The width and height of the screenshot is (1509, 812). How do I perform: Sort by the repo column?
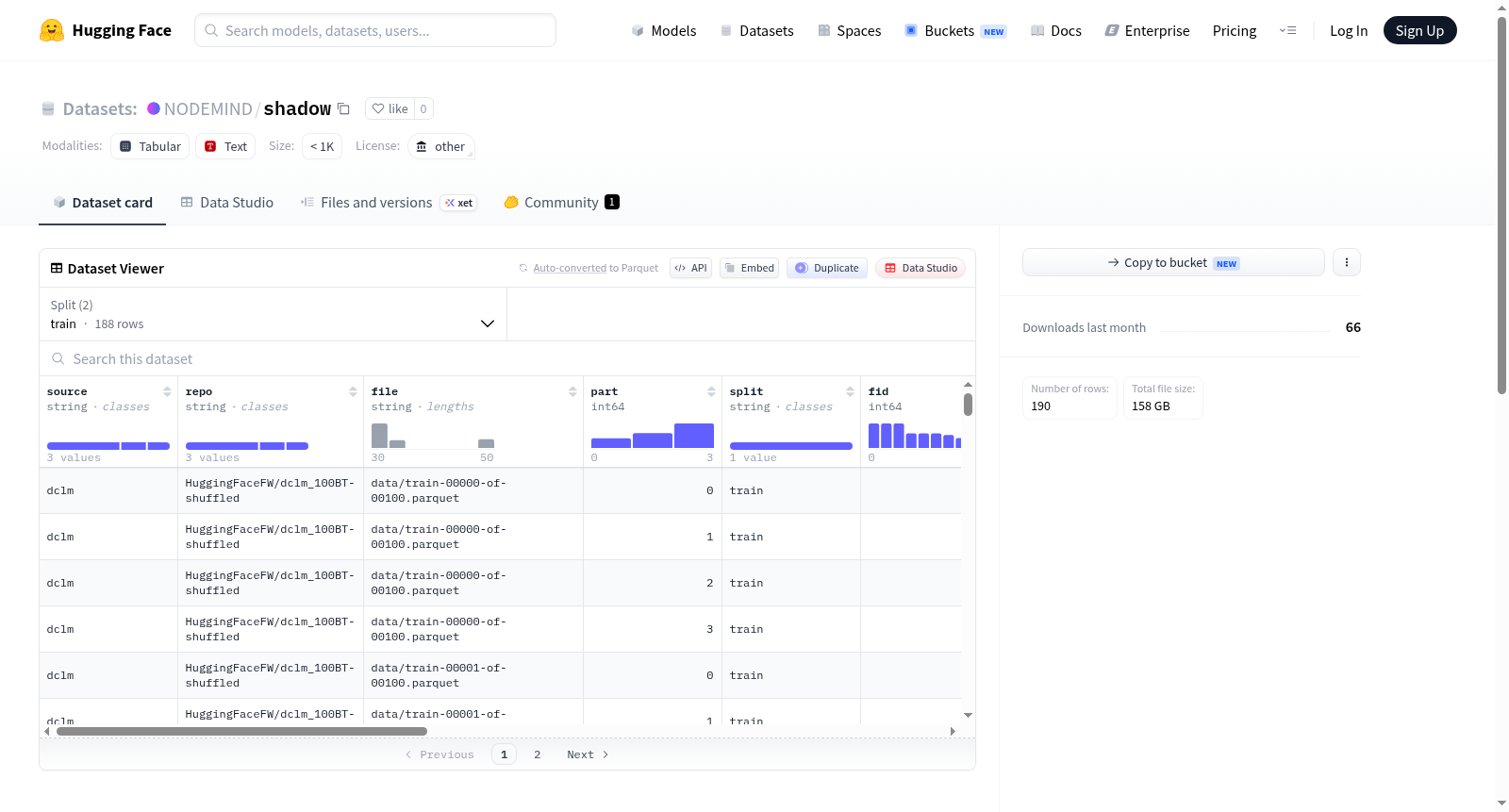353,391
